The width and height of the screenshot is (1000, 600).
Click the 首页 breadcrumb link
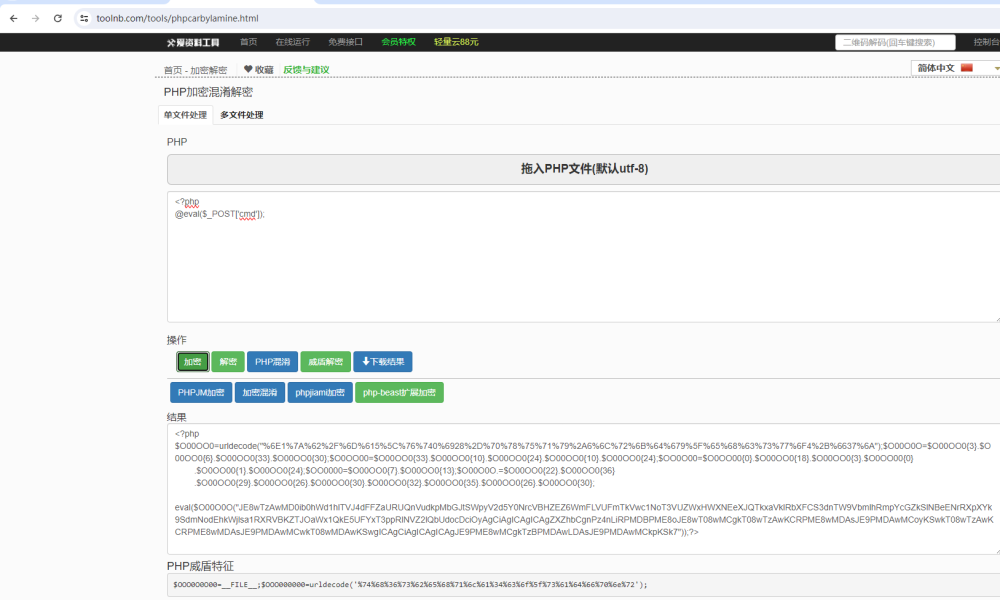pyautogui.click(x=173, y=70)
